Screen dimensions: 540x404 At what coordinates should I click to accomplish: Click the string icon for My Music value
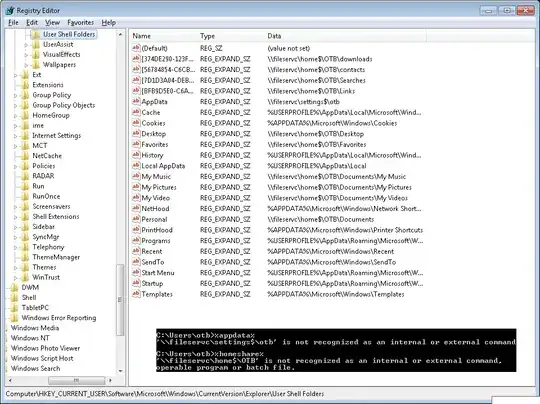[x=136, y=176]
